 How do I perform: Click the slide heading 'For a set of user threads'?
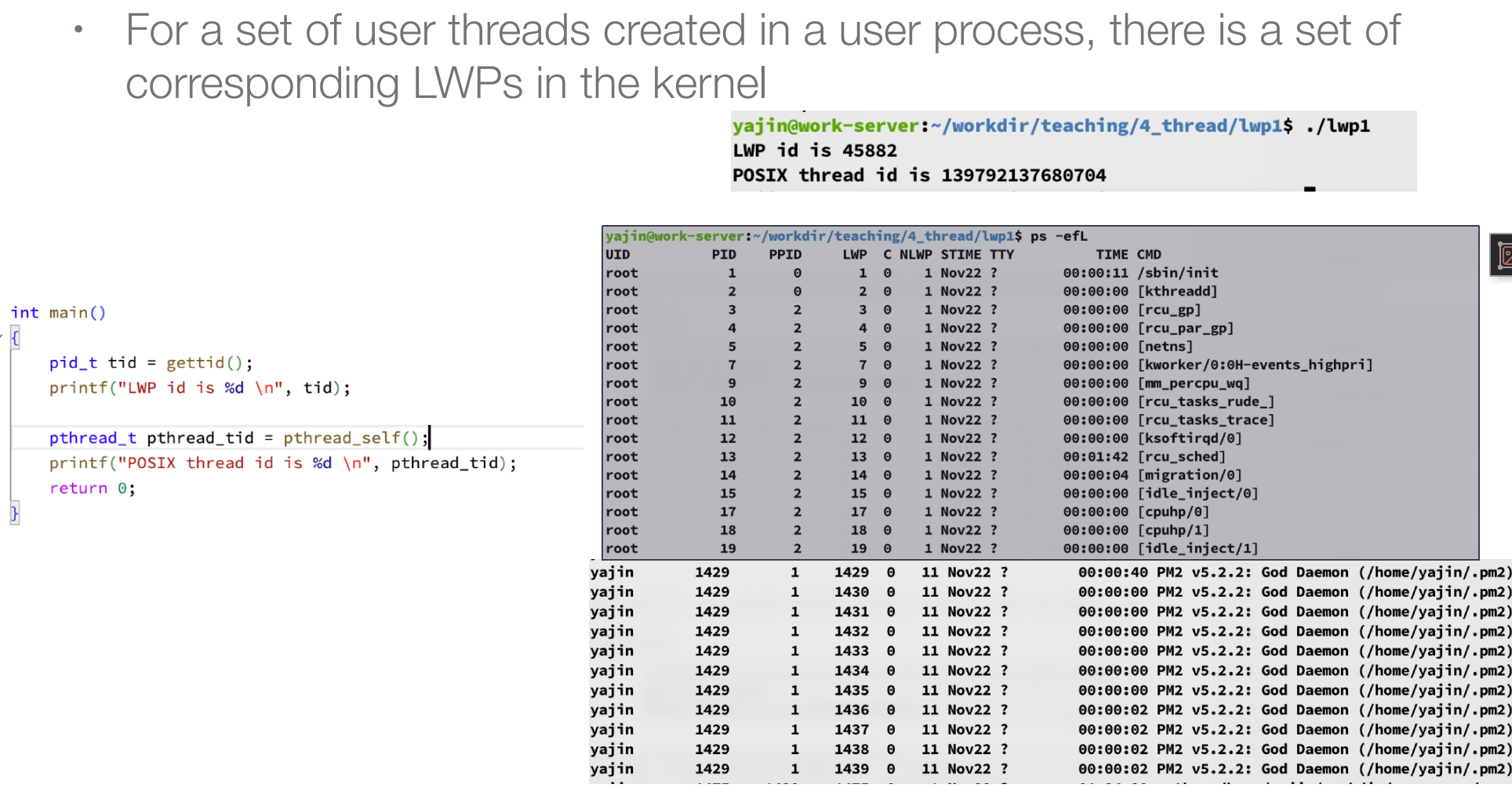tap(358, 31)
